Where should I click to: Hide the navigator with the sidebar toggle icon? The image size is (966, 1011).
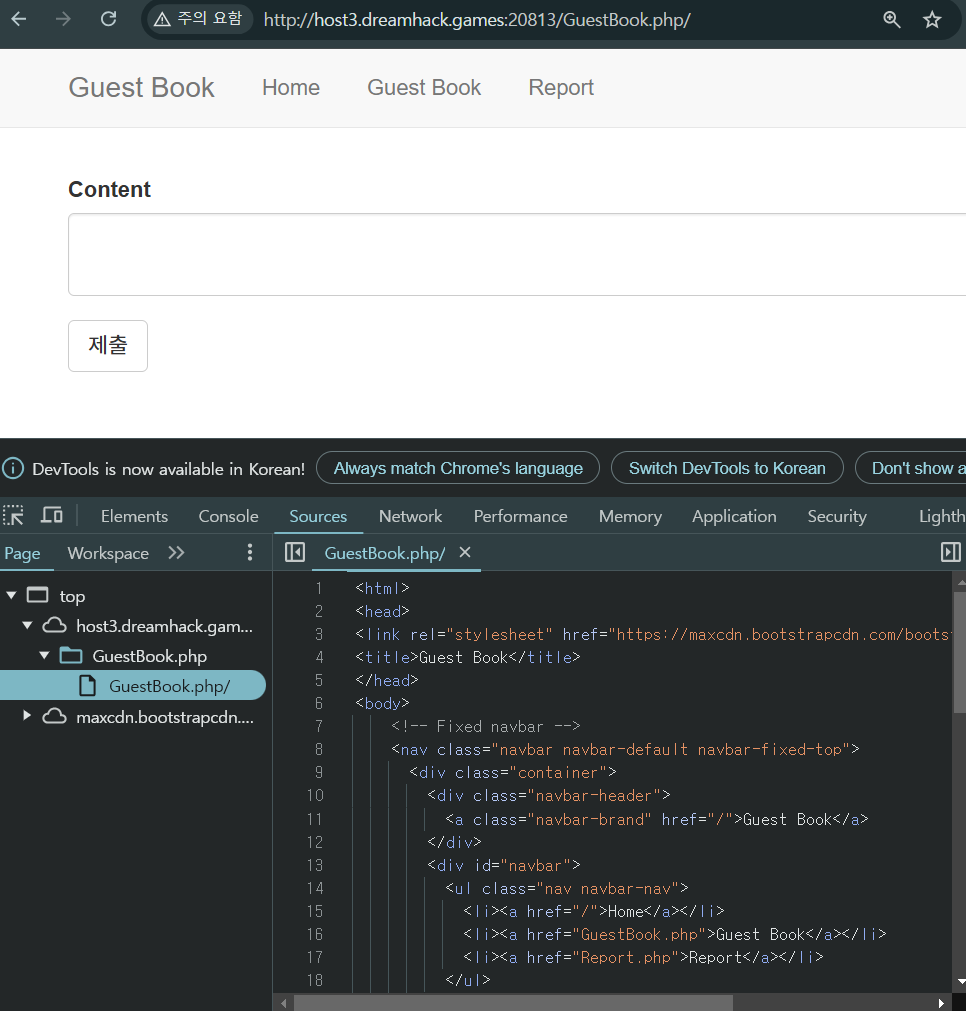(x=295, y=552)
